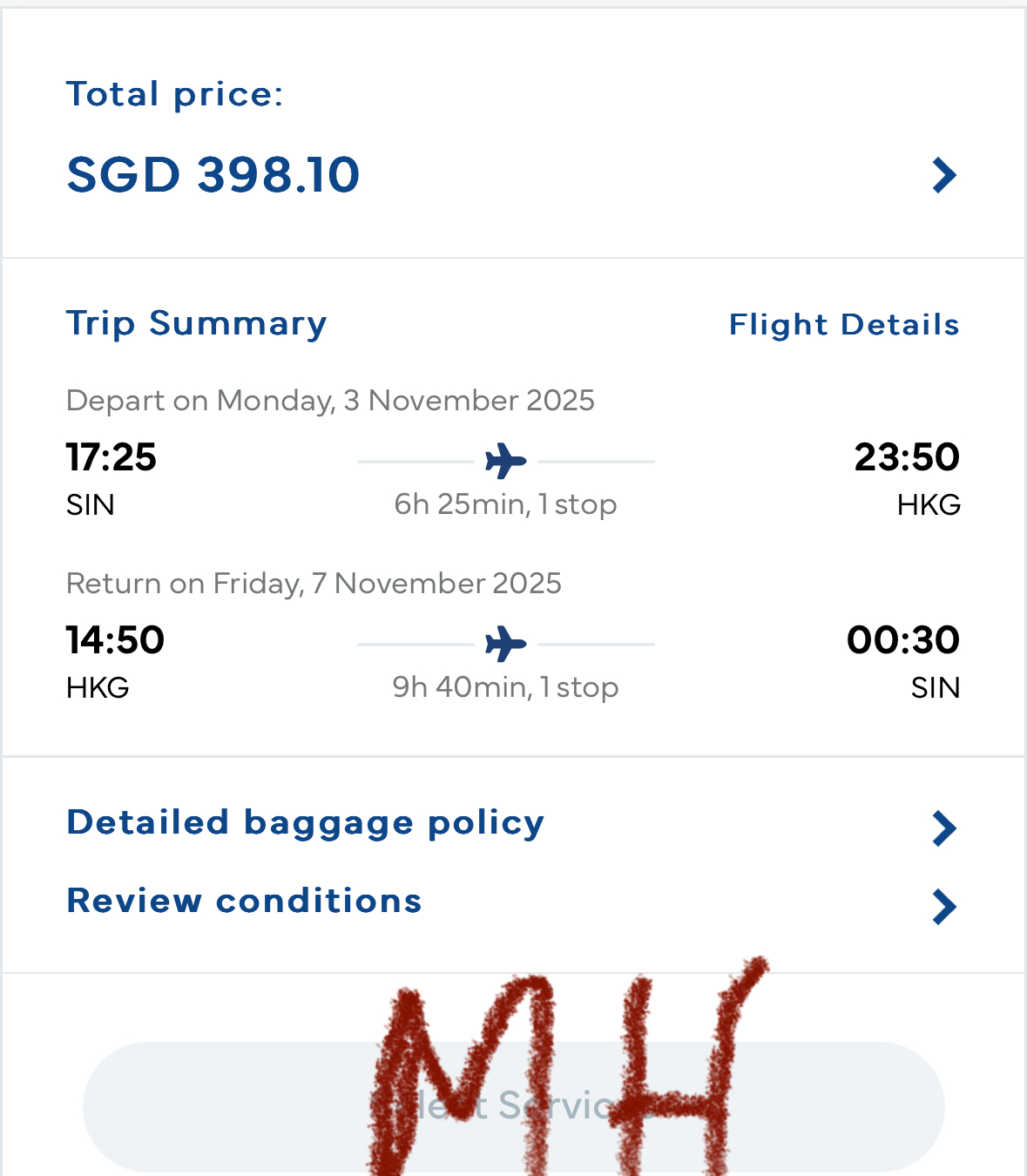Open the Review conditions chevron arrow

944,907
